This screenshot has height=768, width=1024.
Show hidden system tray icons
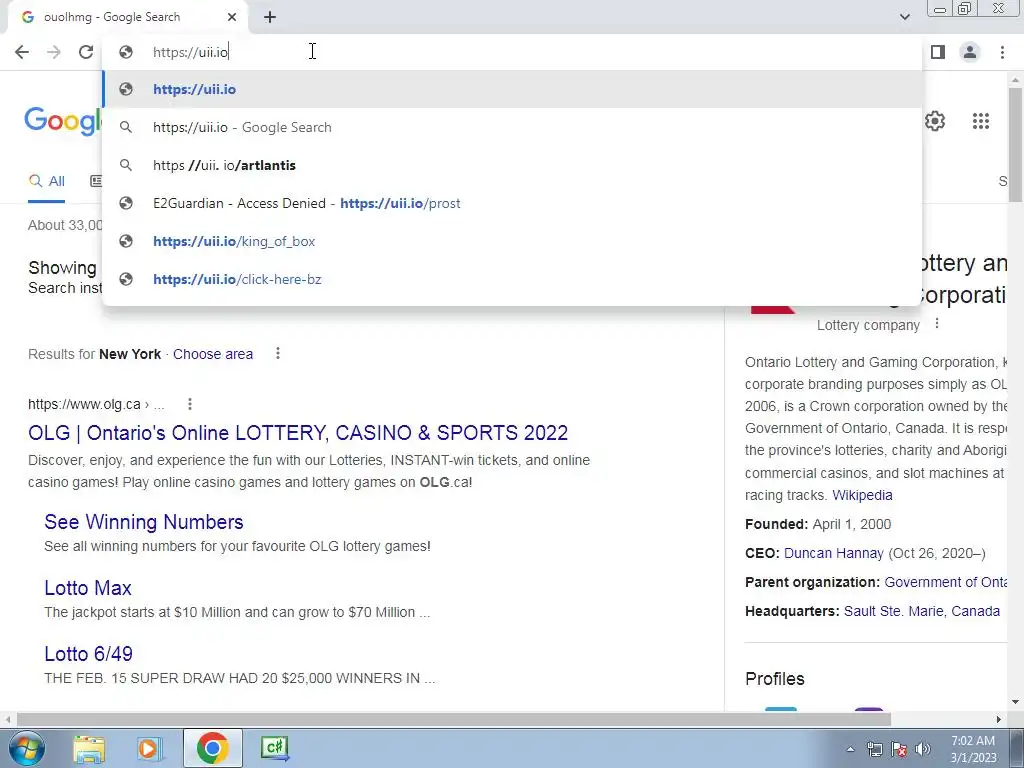click(x=850, y=749)
